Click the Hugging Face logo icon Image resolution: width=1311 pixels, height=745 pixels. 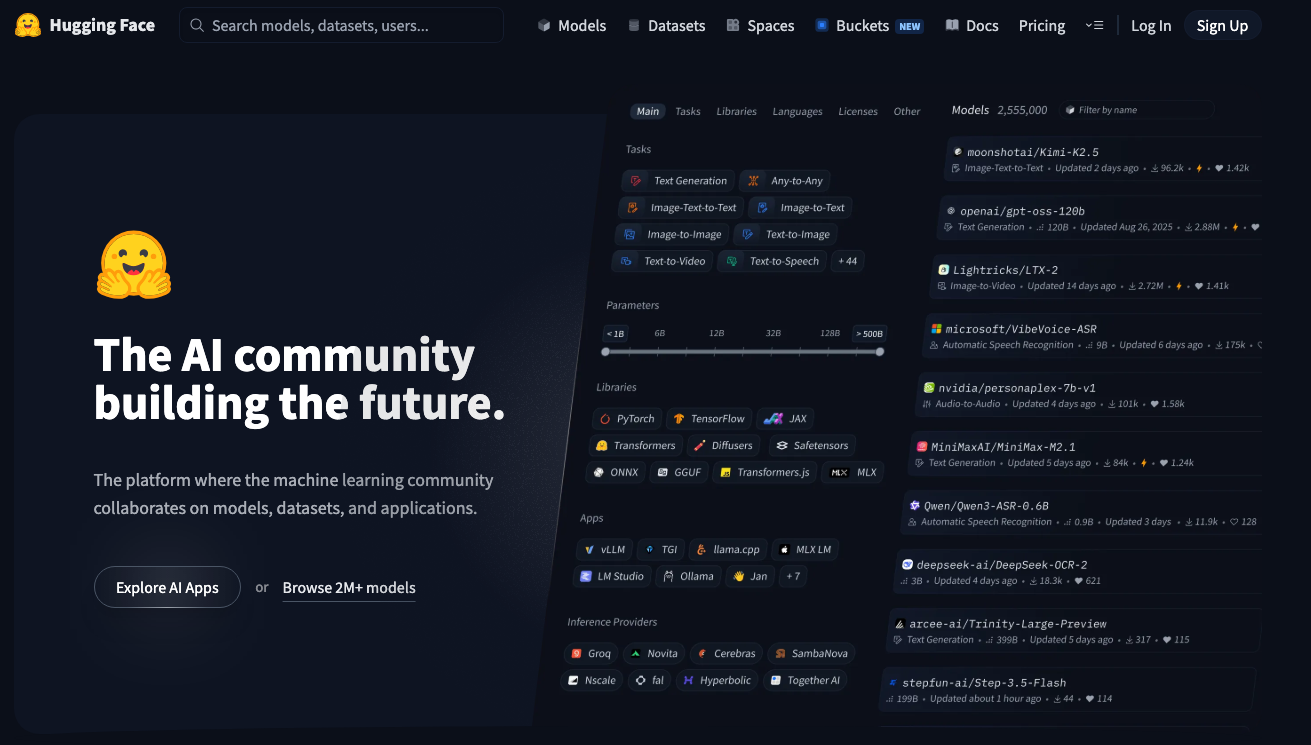coord(28,25)
